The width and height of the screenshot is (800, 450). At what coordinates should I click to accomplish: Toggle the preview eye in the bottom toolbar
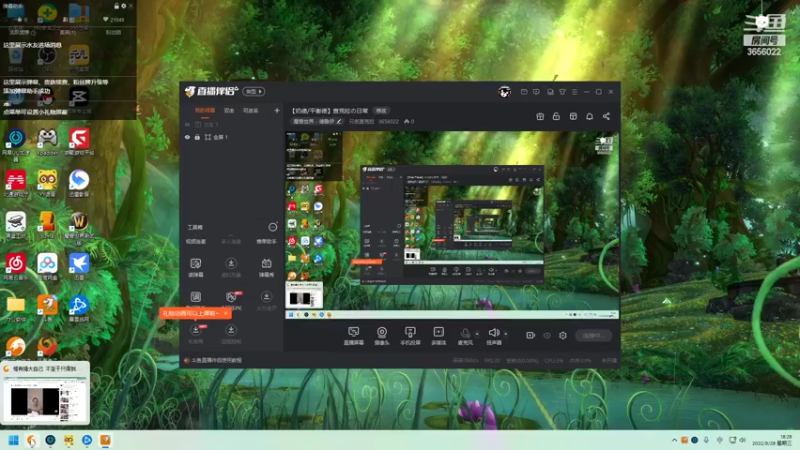coord(547,335)
